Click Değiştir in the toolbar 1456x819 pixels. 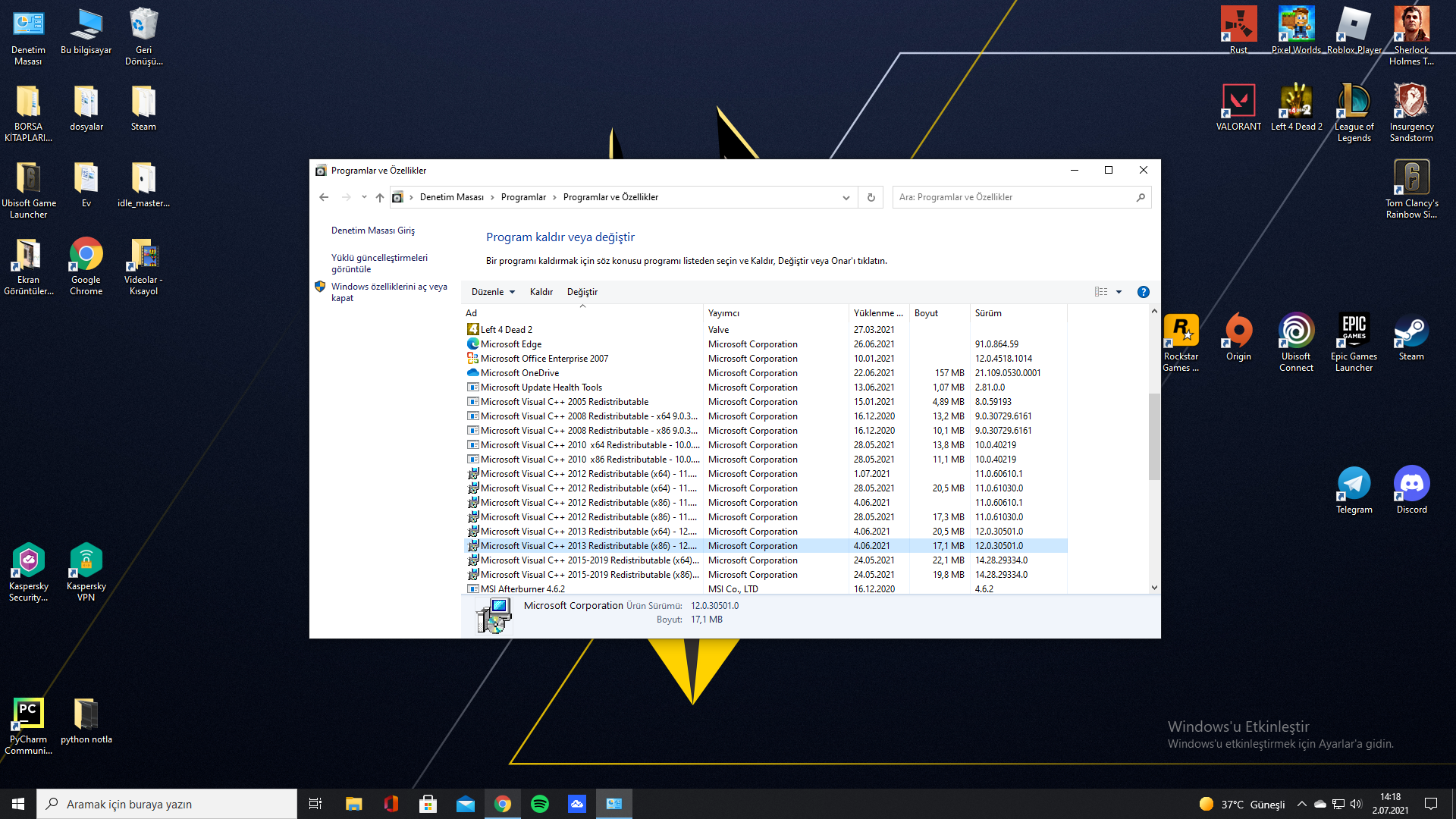point(582,292)
